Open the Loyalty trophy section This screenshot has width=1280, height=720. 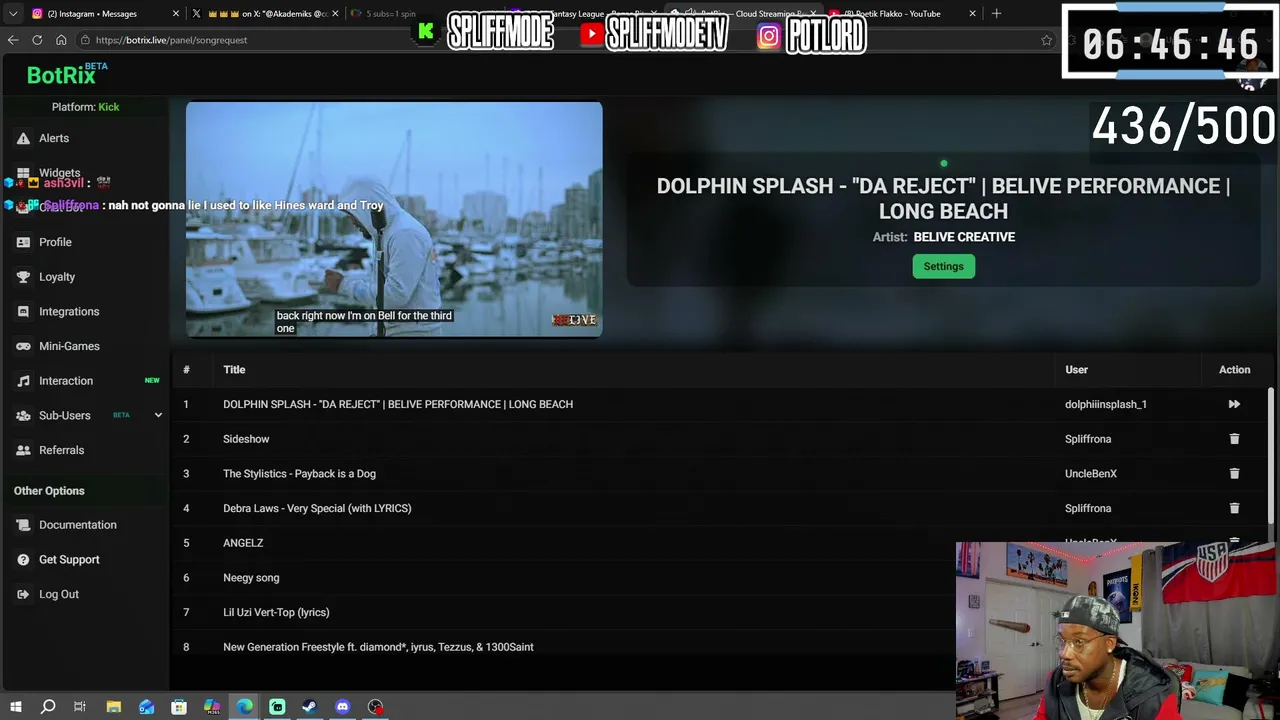click(57, 277)
